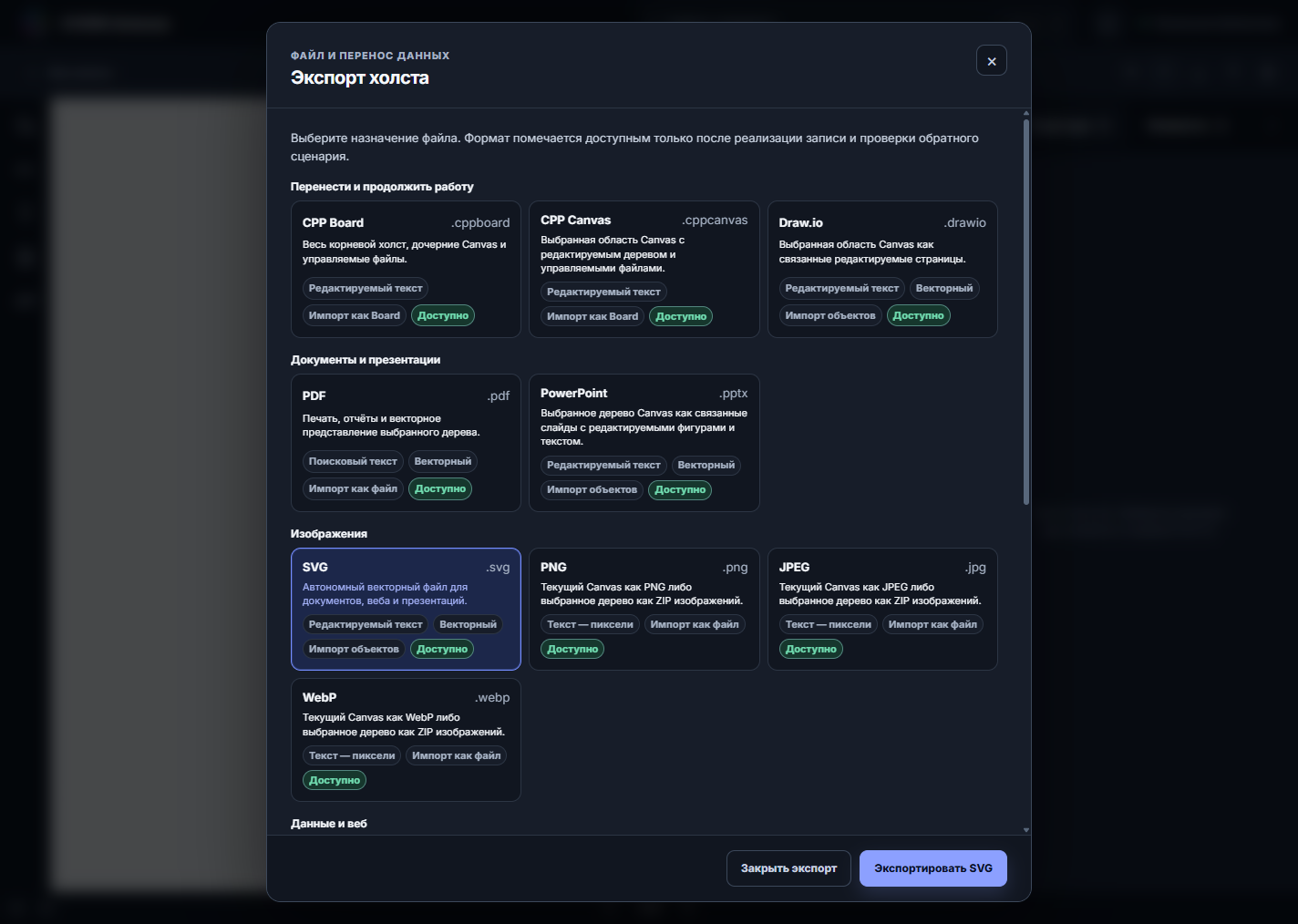This screenshot has width=1298, height=924.
Task: Click the .pdf extension label
Action: [x=499, y=396]
